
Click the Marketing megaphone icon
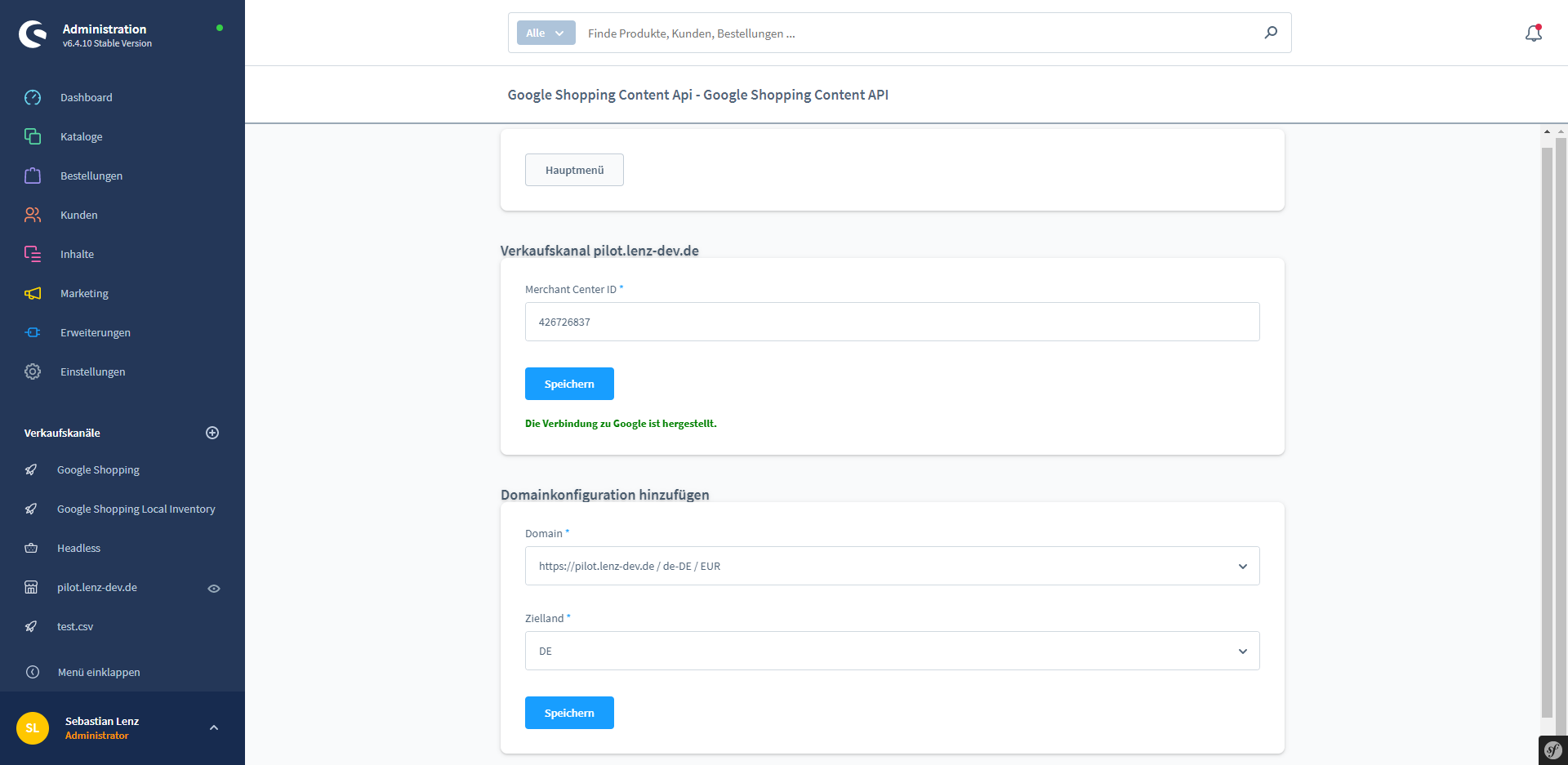[x=33, y=293]
